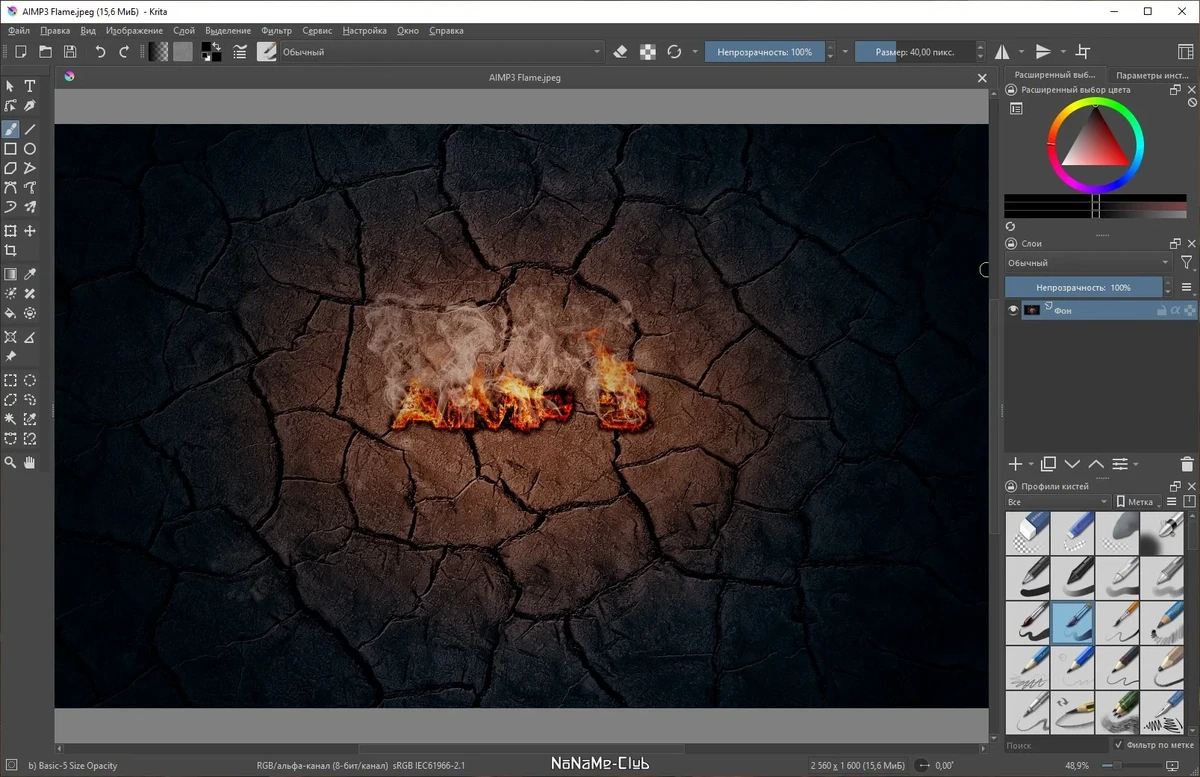Duplicate layer icon in Layers panel
Image resolution: width=1200 pixels, height=777 pixels.
pos(1048,464)
